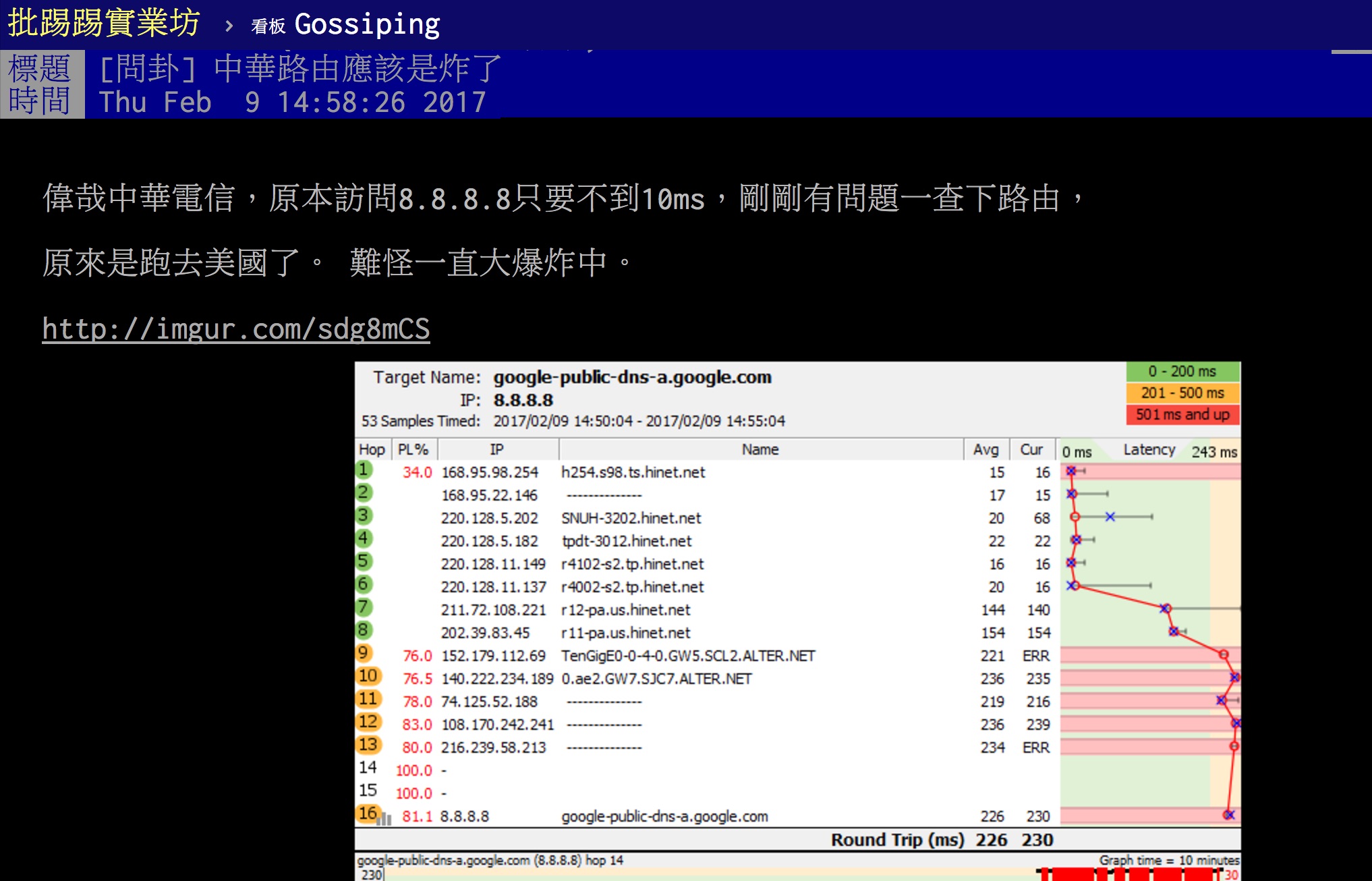Image resolution: width=1372 pixels, height=881 pixels.
Task: Click the Name column header
Action: click(x=760, y=449)
